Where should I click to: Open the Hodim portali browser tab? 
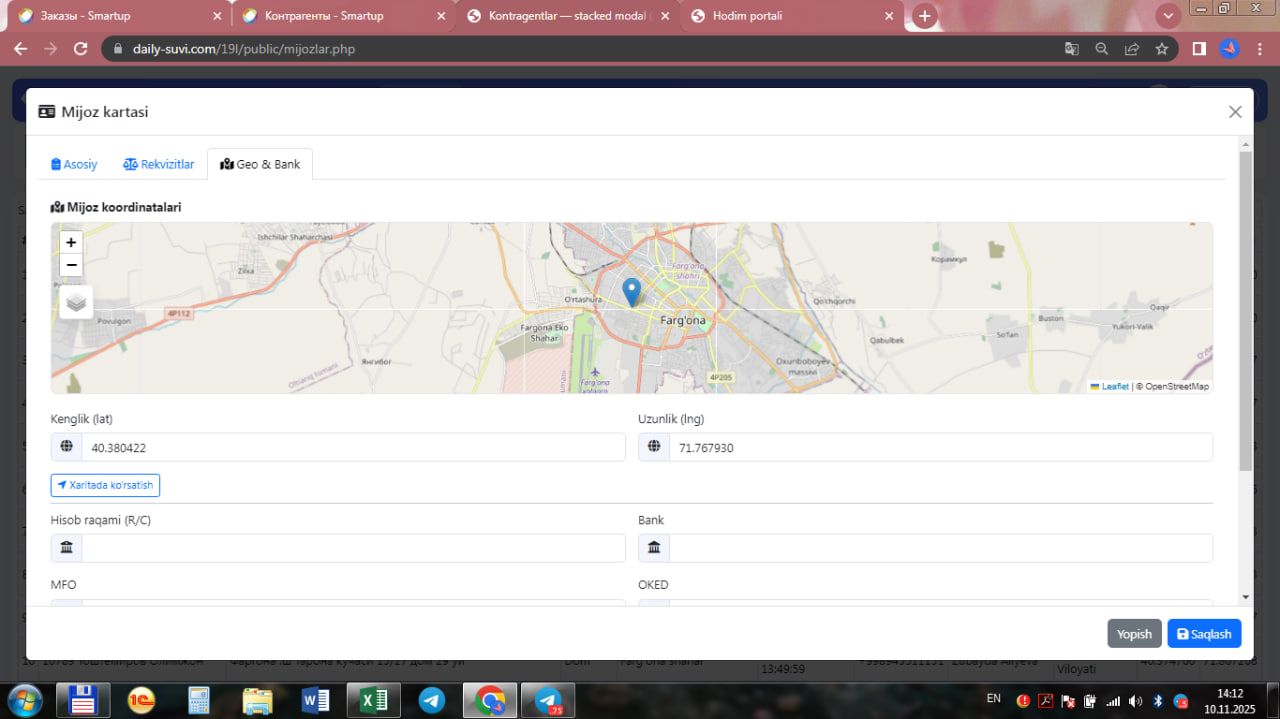(x=790, y=16)
